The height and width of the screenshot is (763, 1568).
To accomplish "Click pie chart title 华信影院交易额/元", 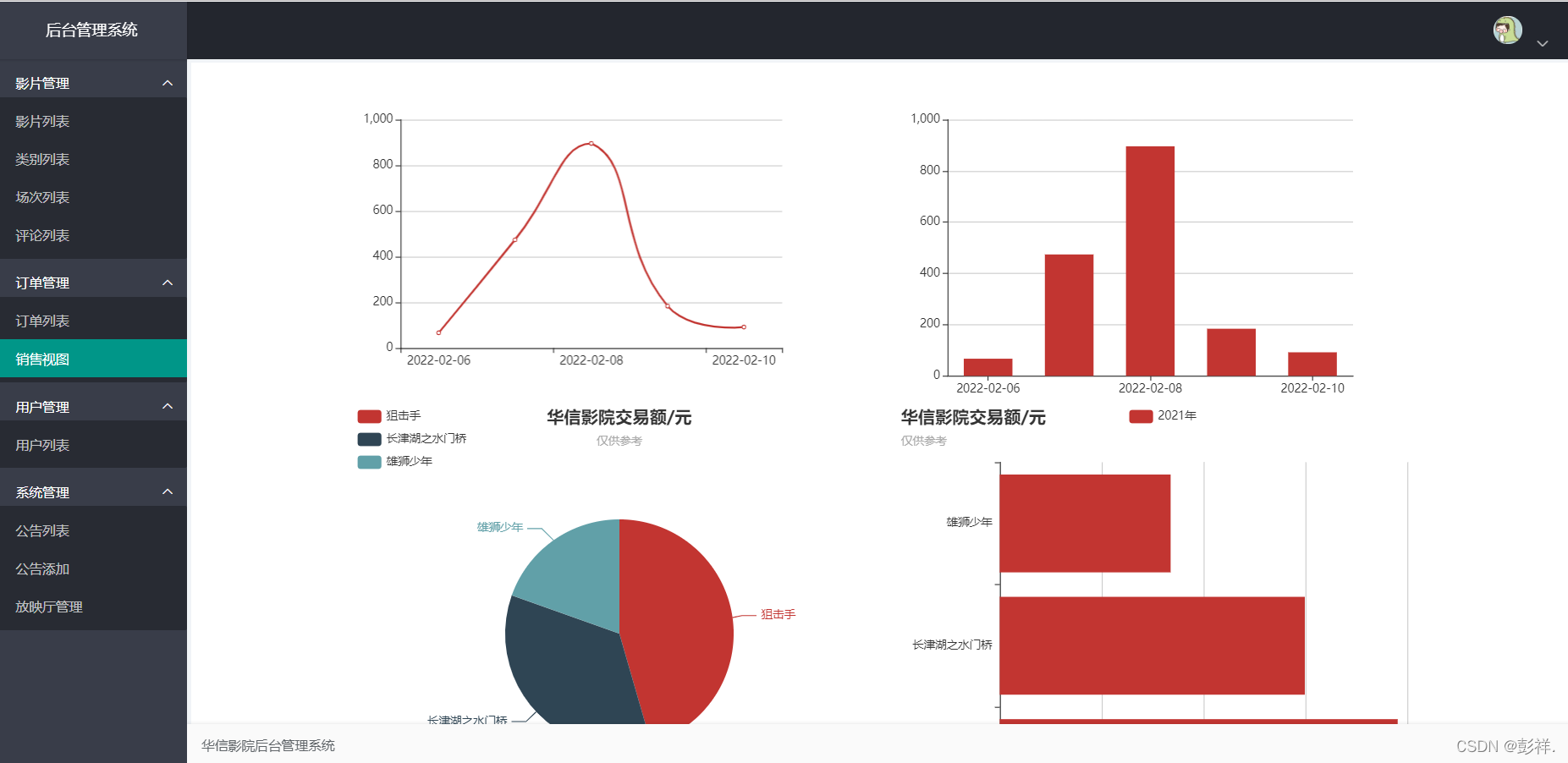I will 619,417.
